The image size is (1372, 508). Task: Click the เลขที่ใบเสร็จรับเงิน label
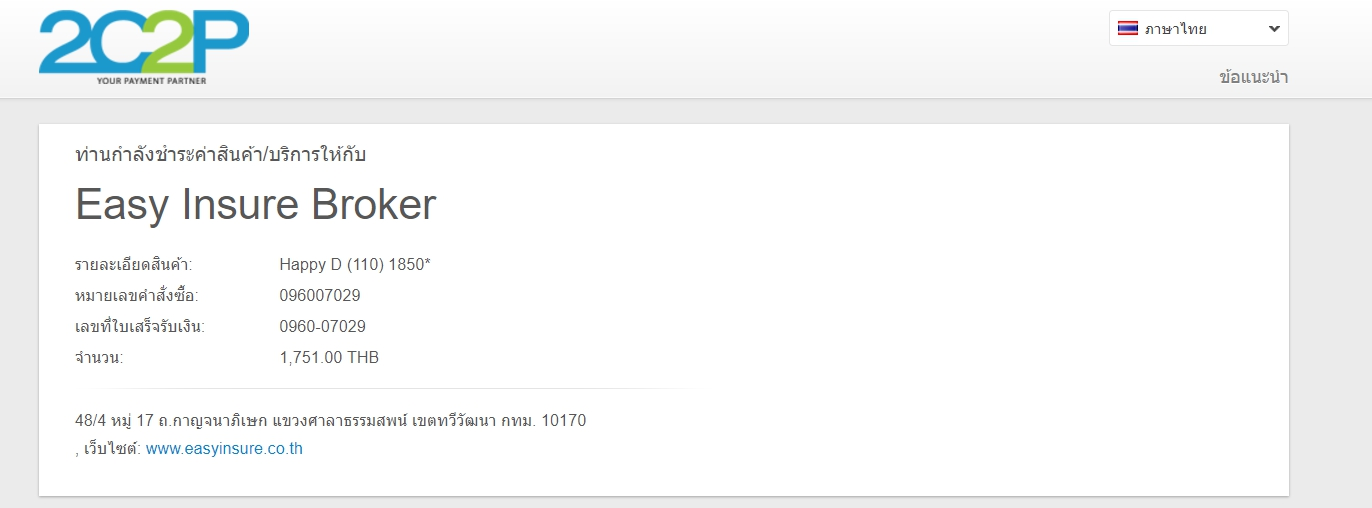click(x=140, y=327)
